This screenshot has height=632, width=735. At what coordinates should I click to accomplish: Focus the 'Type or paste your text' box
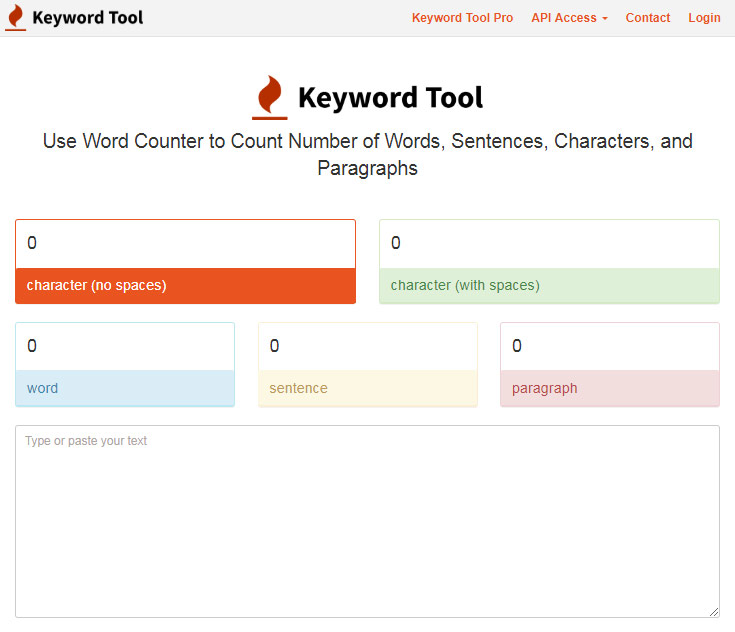click(367, 520)
